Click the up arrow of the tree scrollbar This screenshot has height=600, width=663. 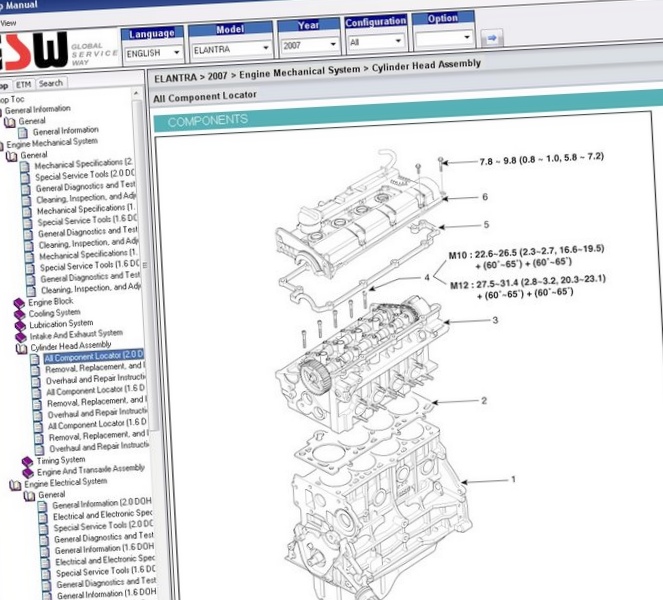tap(136, 93)
